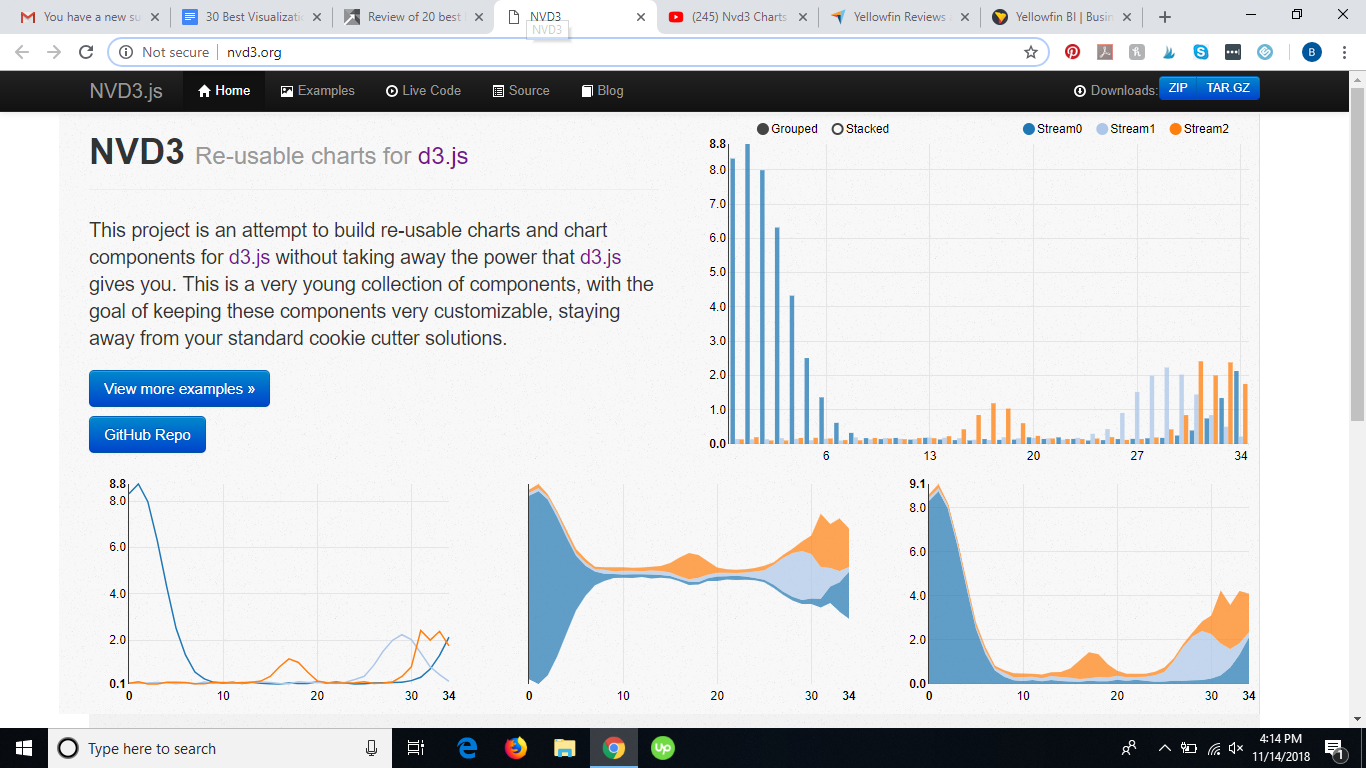Open the browser profile B avatar
Image resolution: width=1366 pixels, height=768 pixels.
click(x=1312, y=52)
